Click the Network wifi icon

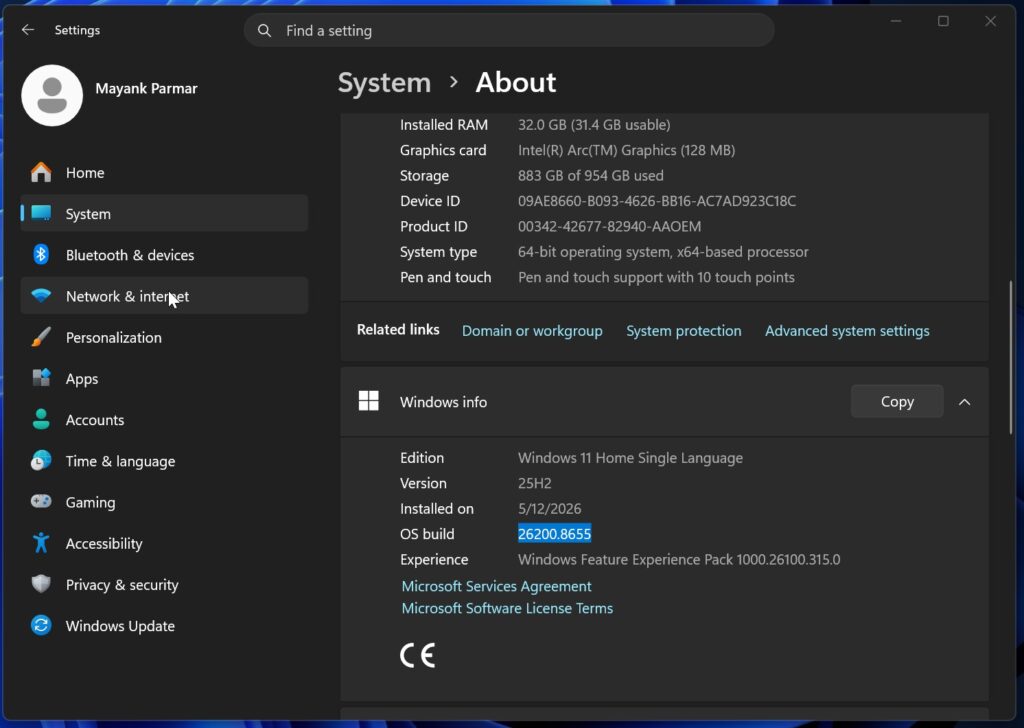point(41,296)
